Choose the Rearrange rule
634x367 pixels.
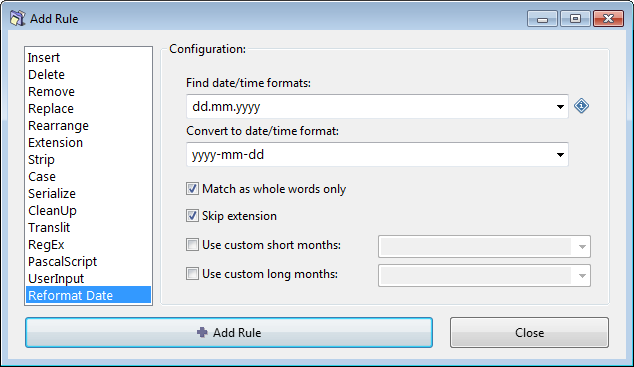89,125
